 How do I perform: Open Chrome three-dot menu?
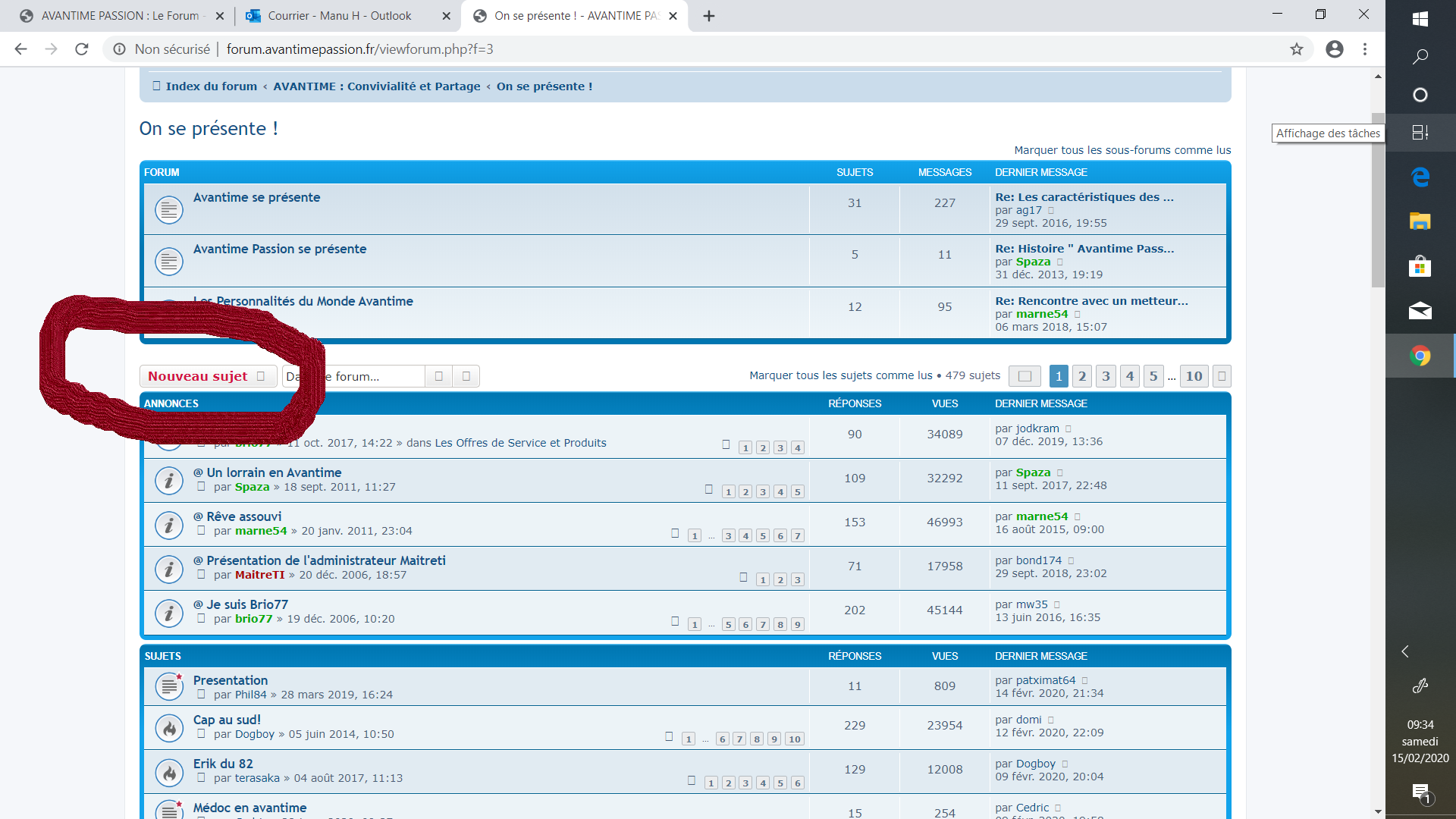tap(1365, 49)
